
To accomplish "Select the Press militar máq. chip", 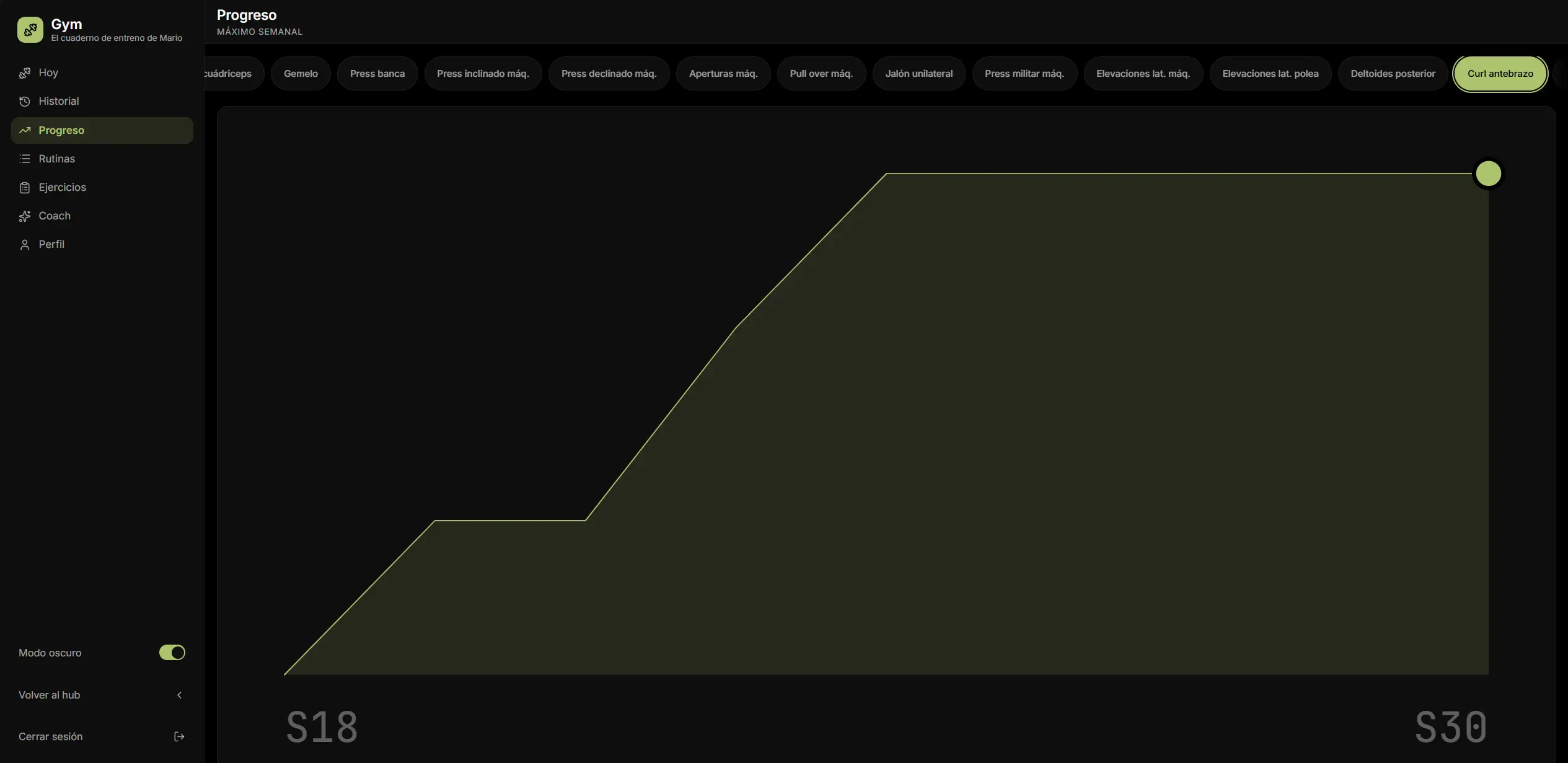I will [x=1024, y=74].
